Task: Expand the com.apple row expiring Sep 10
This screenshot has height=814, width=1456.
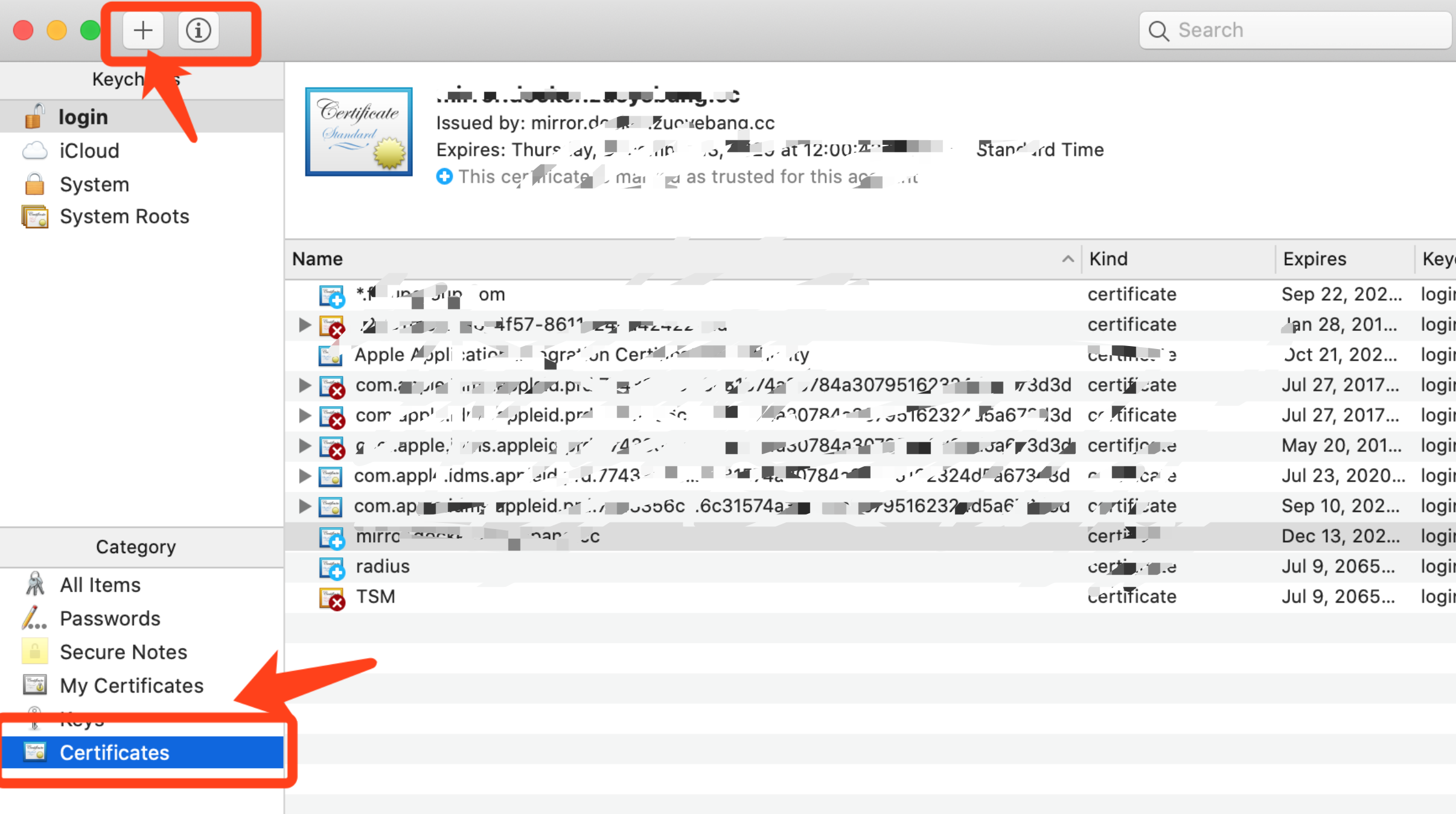Action: point(305,506)
